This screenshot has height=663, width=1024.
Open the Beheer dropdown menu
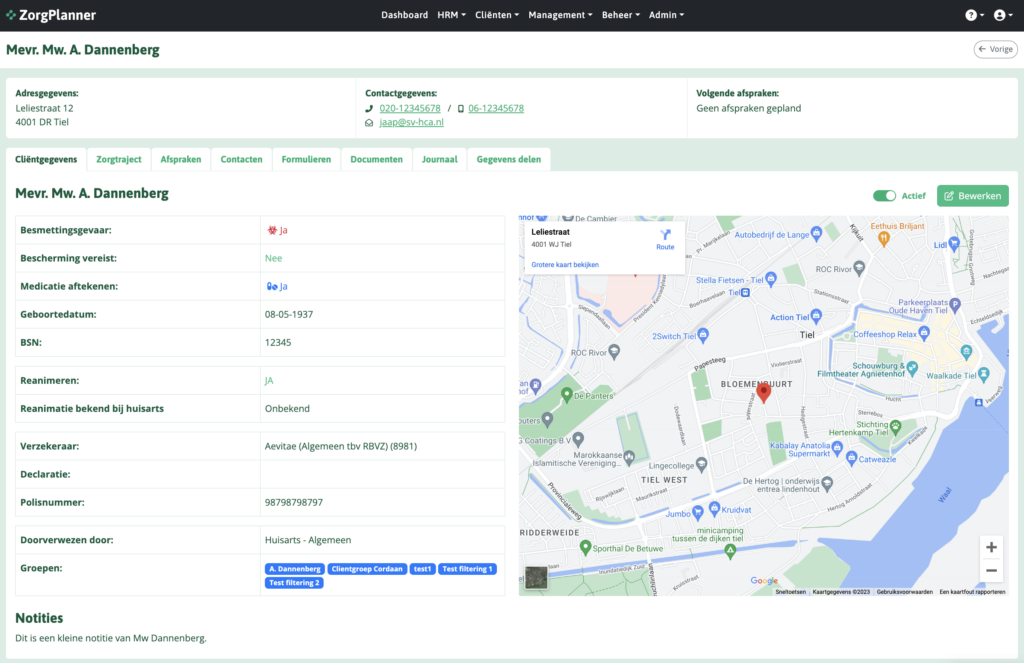coord(621,15)
